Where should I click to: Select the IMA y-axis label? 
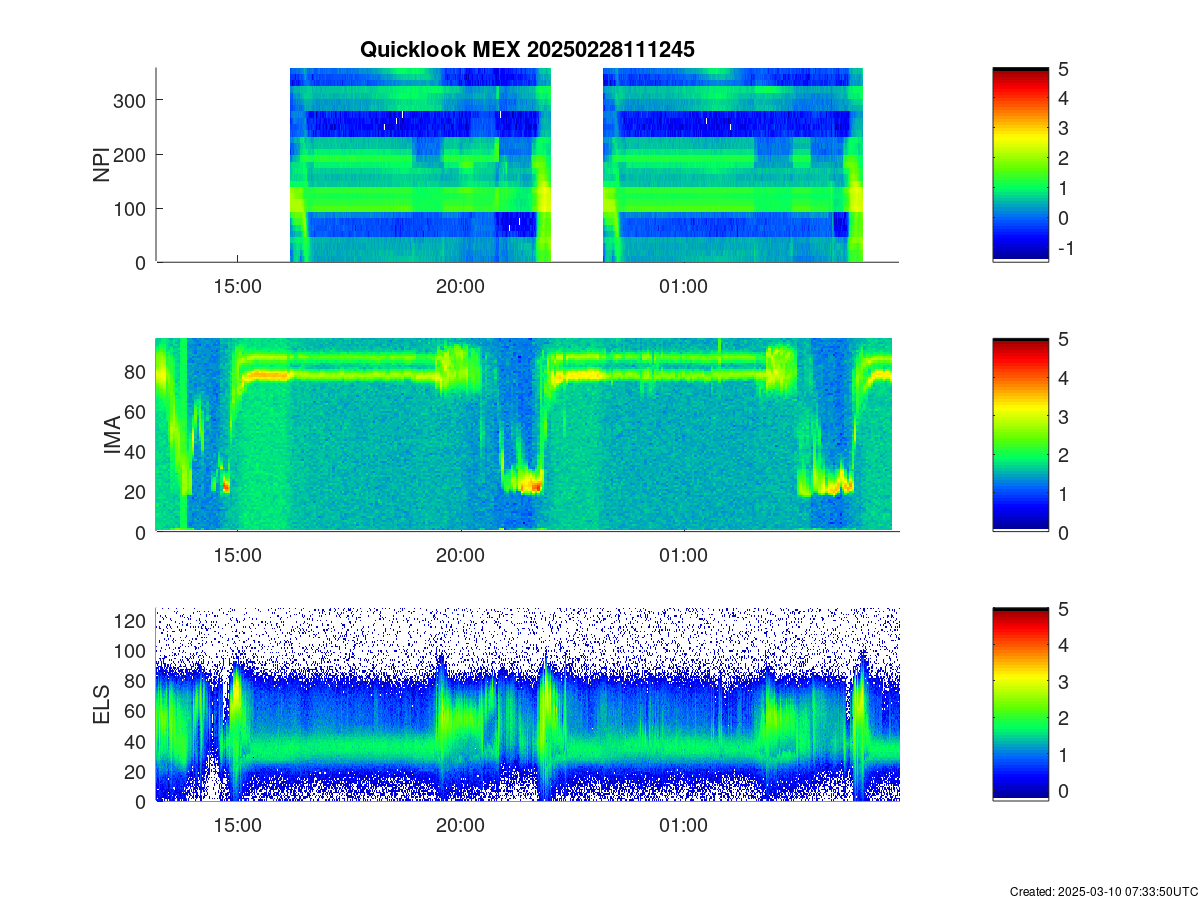(112, 436)
